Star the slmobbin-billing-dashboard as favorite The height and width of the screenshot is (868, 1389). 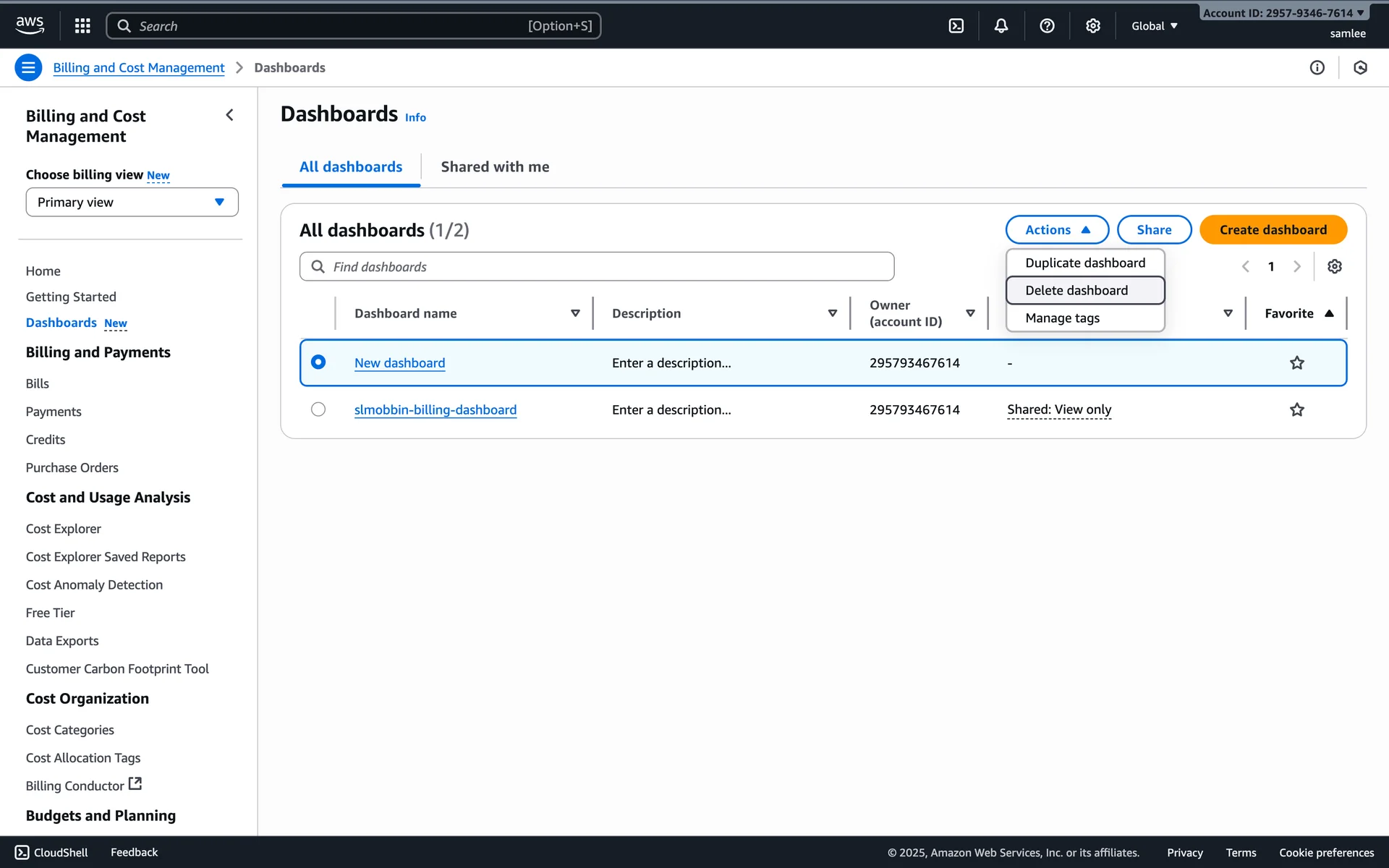(1296, 410)
